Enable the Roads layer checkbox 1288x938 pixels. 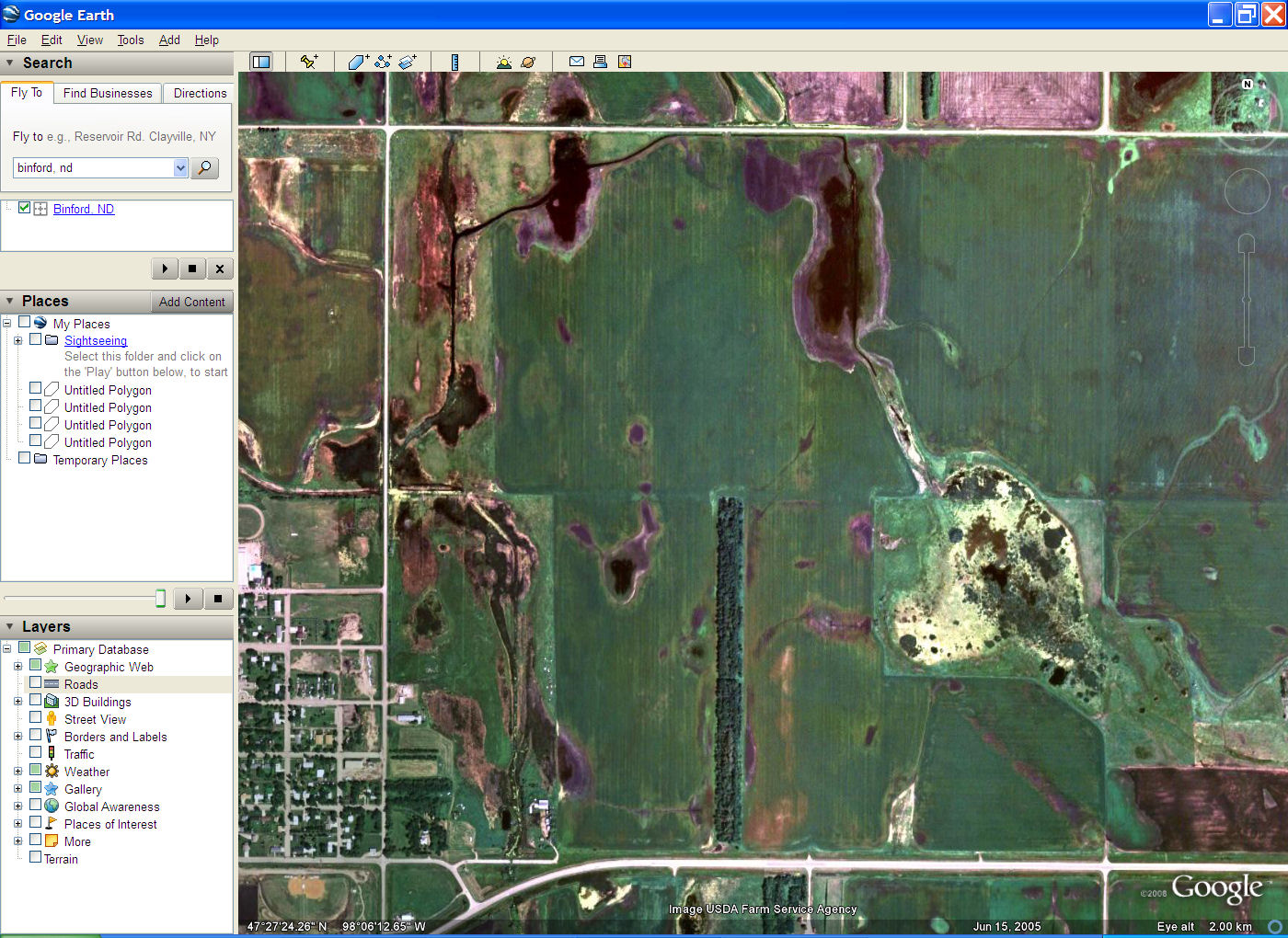click(x=35, y=682)
